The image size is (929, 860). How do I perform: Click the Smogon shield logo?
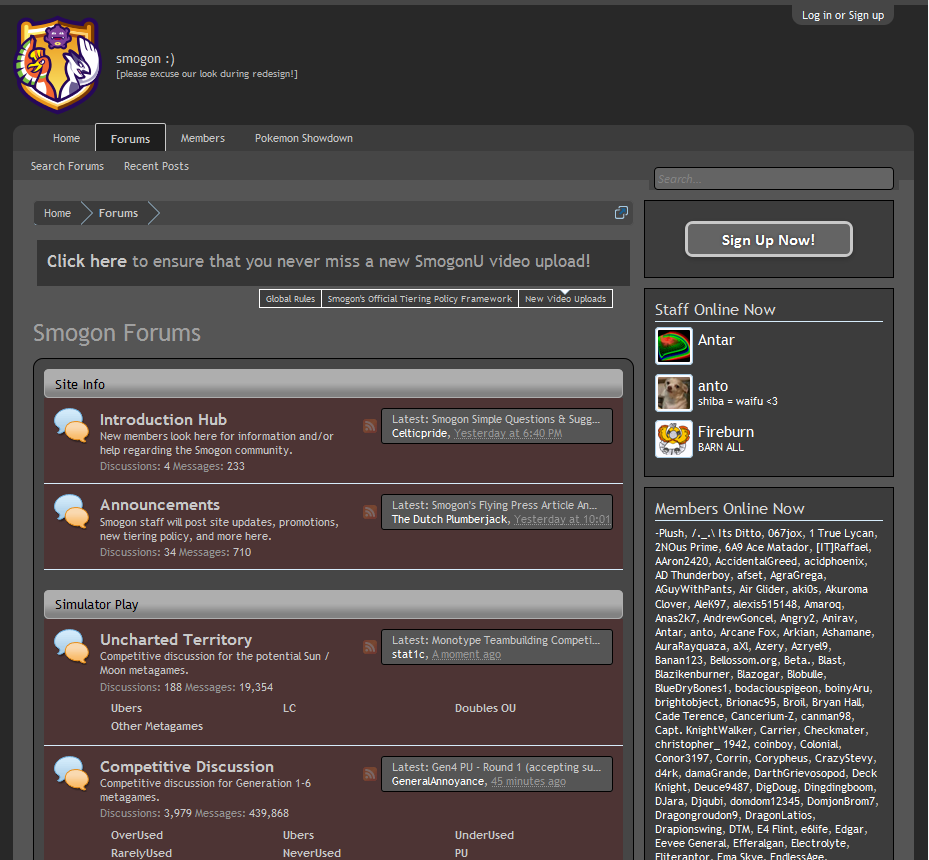coord(58,65)
